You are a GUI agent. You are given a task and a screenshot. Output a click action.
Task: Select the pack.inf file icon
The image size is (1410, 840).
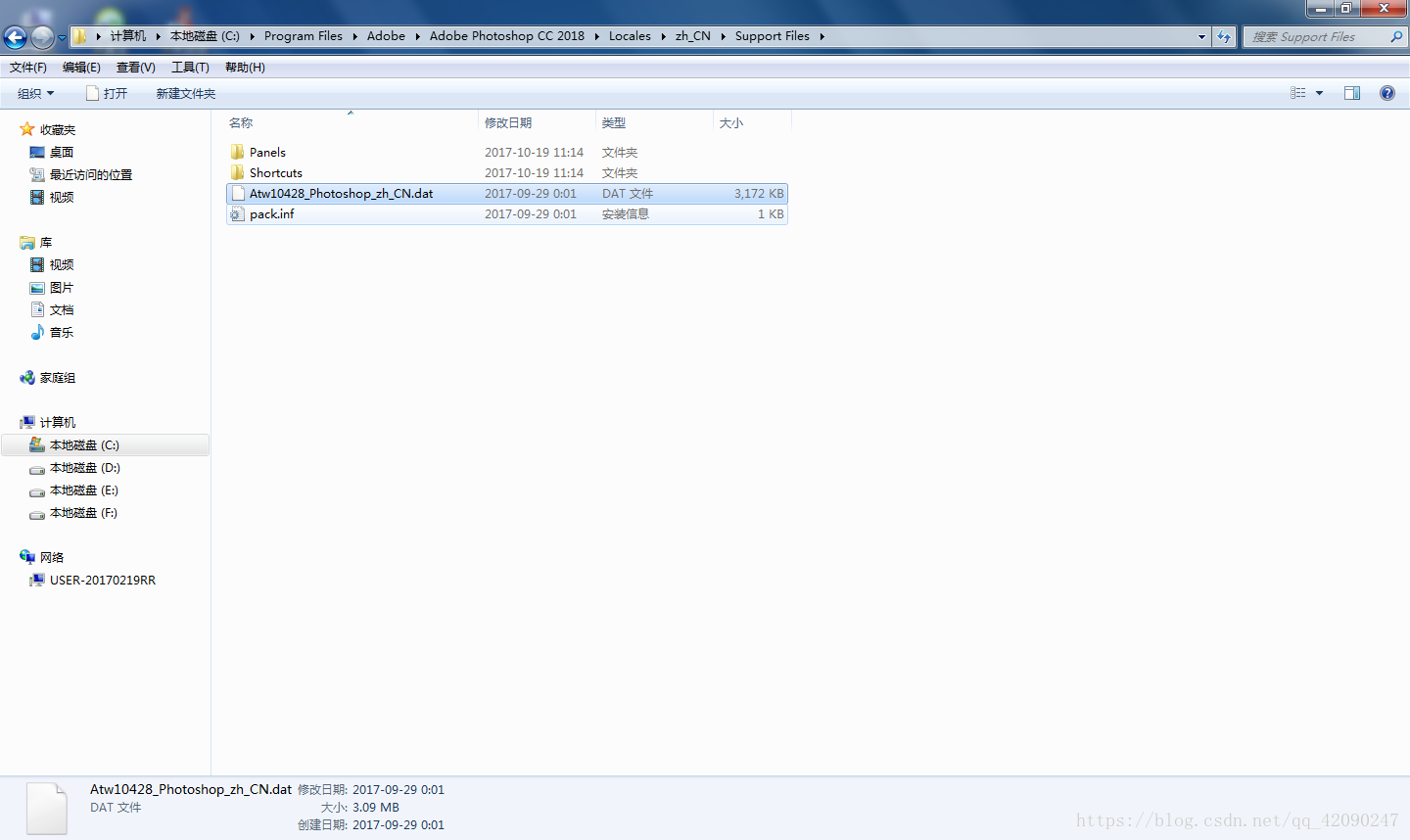click(238, 213)
